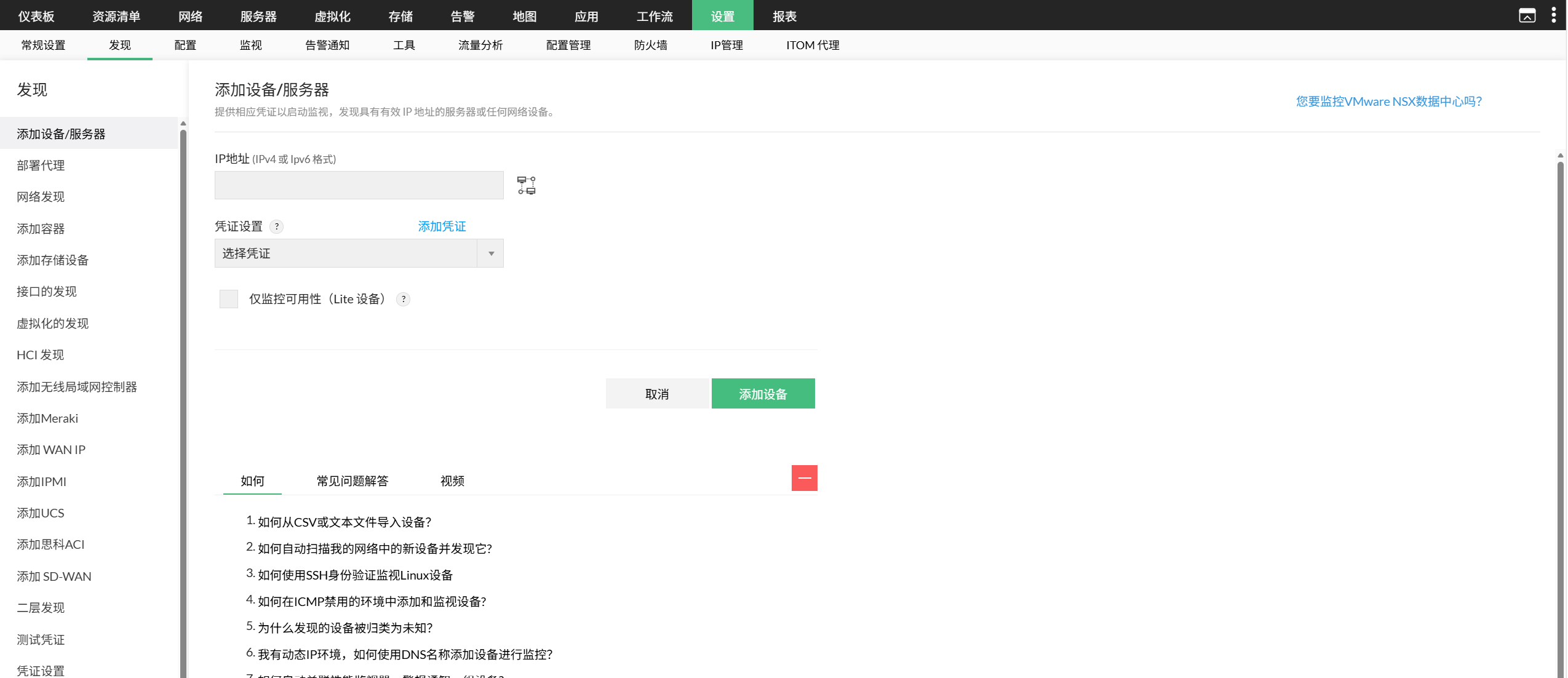
Task: Select 添加设备/服务器 in sidebar
Action: coord(89,134)
